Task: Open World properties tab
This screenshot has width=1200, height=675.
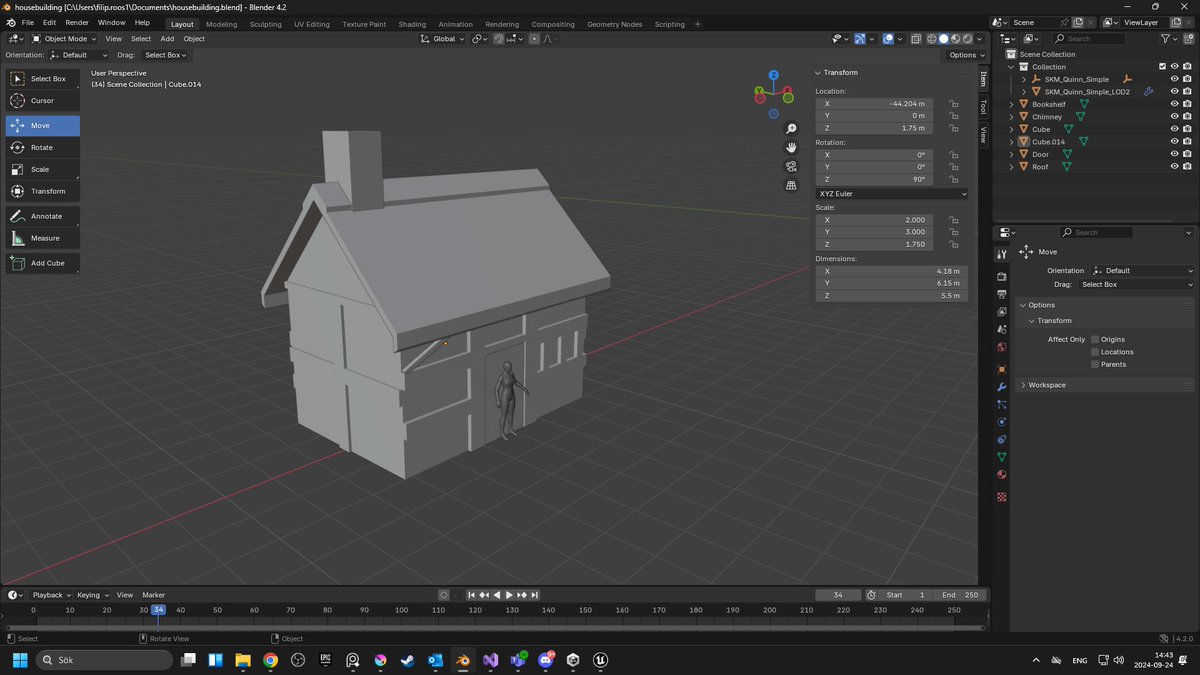Action: [x=1001, y=347]
